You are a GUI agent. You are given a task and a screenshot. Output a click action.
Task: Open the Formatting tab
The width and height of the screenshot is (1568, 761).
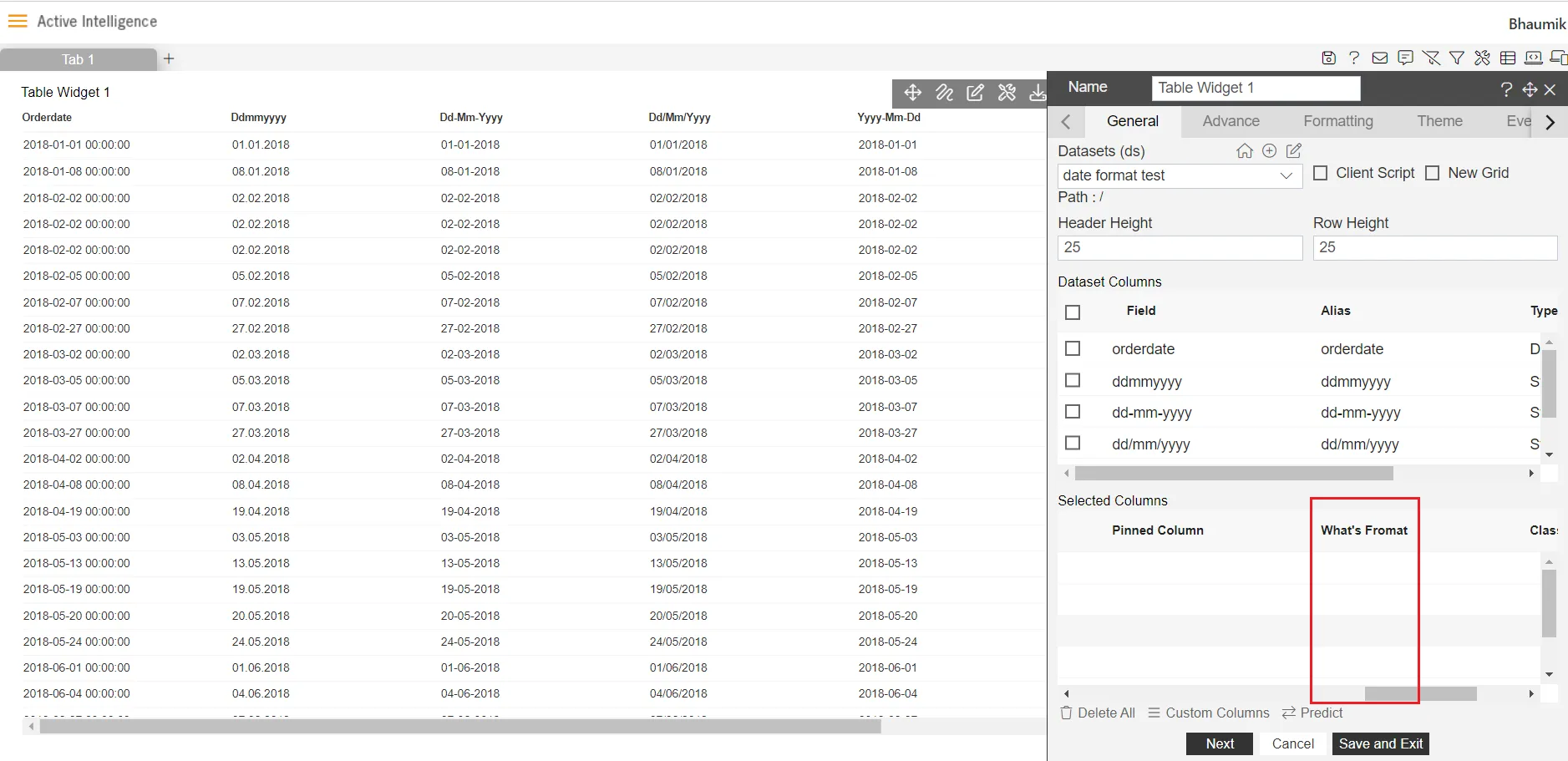click(x=1337, y=121)
